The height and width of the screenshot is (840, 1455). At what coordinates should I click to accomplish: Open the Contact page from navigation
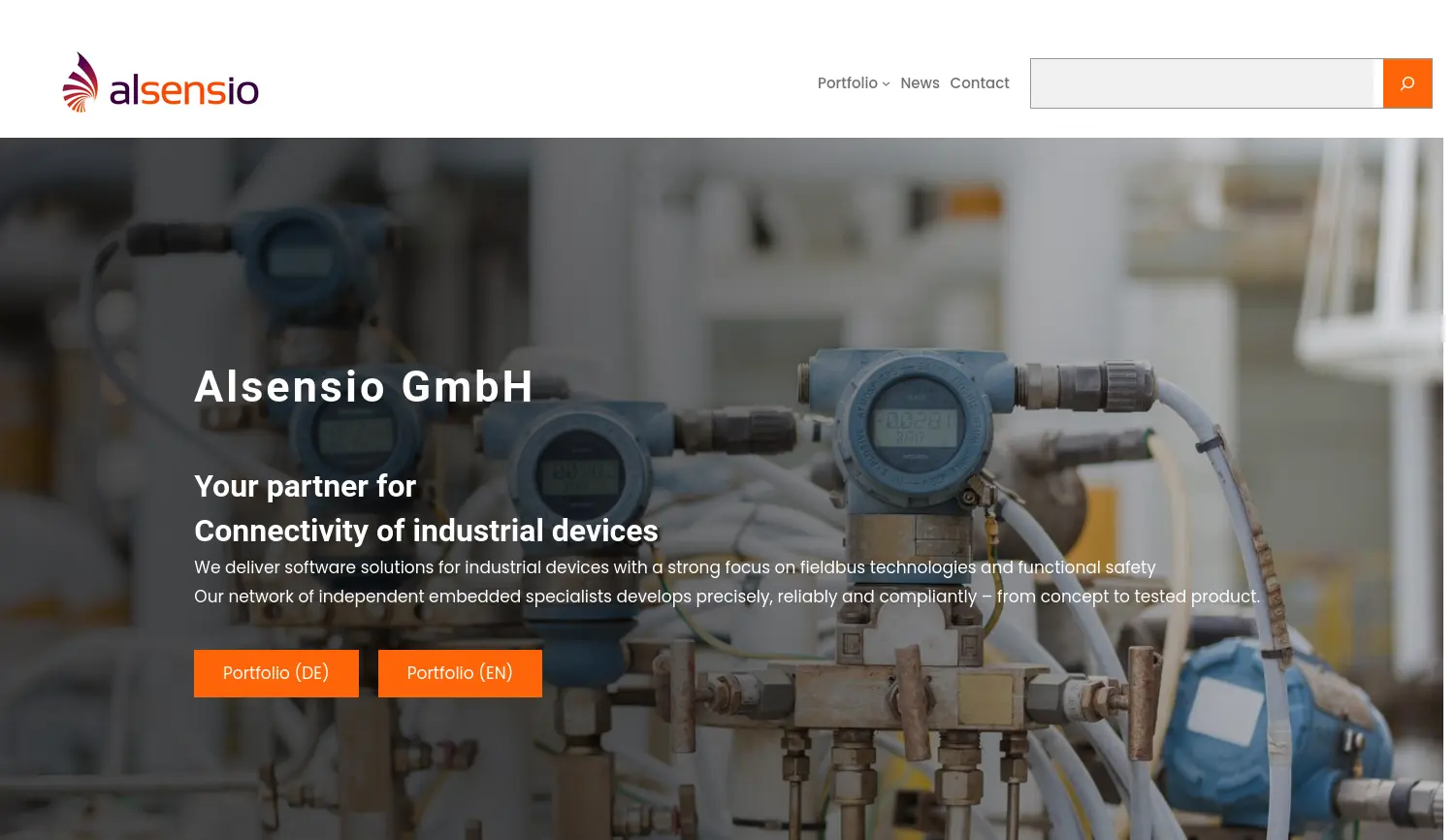coord(980,83)
